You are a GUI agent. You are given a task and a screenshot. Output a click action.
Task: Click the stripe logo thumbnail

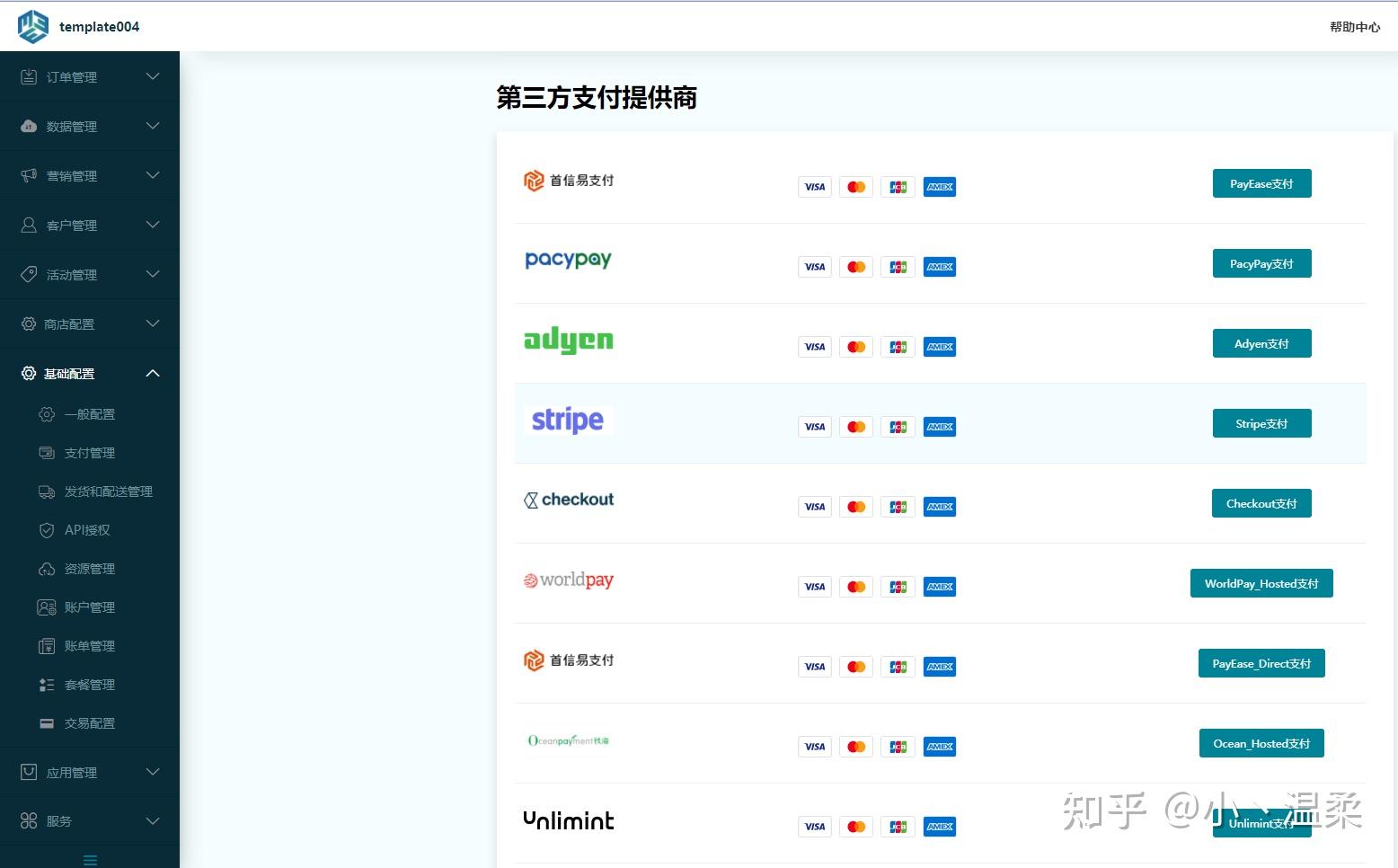(x=568, y=420)
